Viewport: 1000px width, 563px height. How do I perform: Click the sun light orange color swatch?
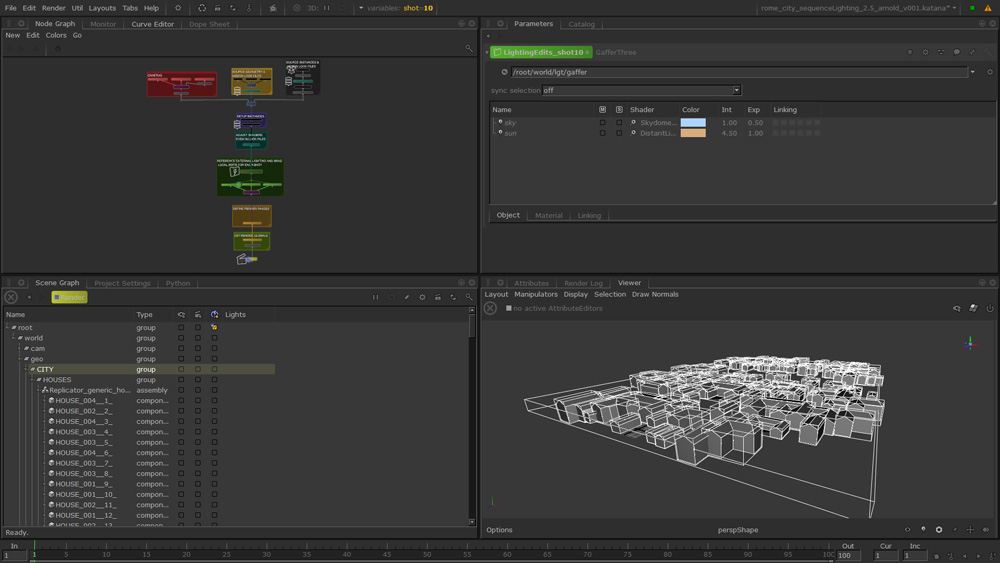[x=693, y=133]
